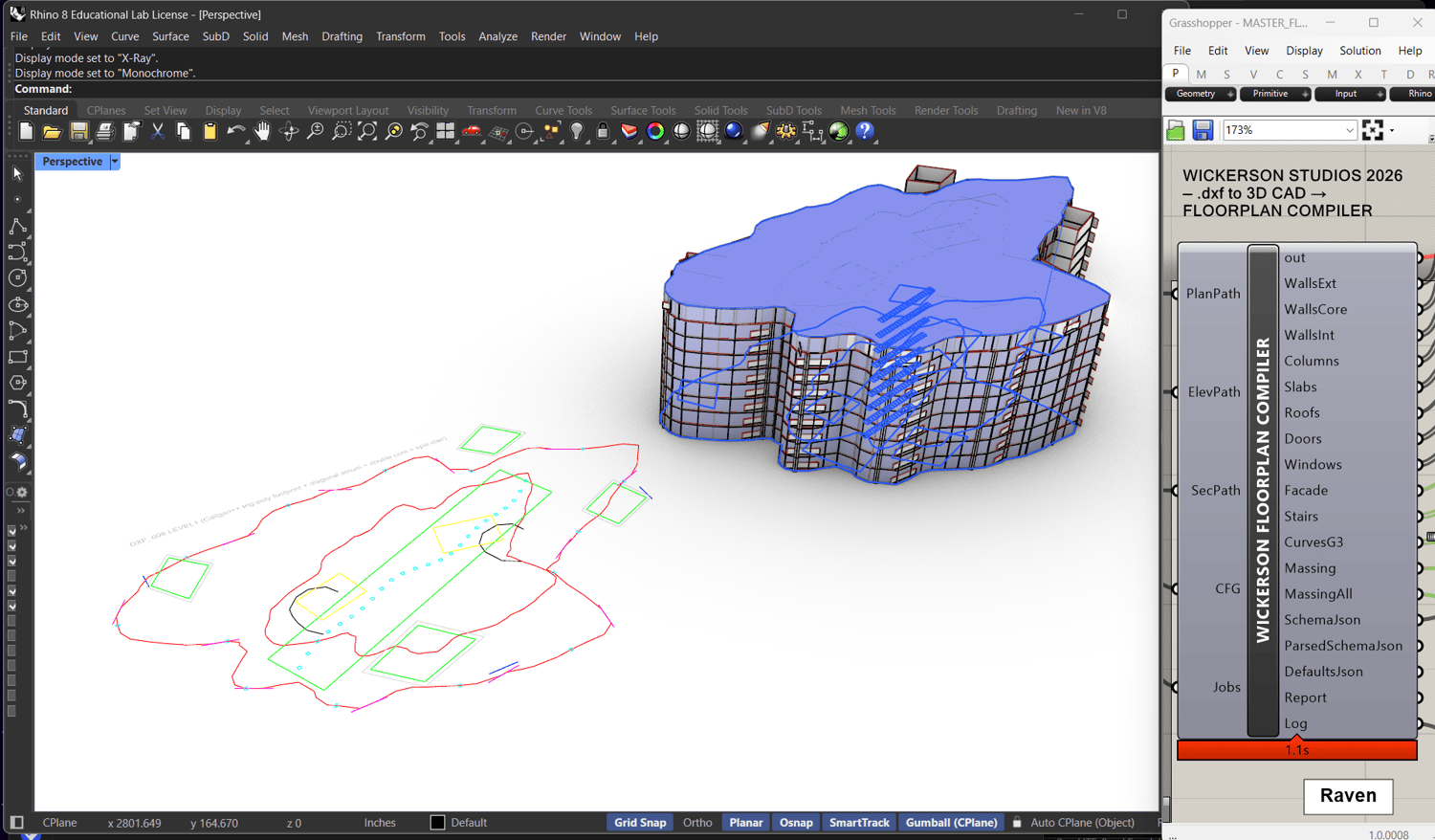
Task: Toggle Osnap in status bar
Action: tap(795, 823)
